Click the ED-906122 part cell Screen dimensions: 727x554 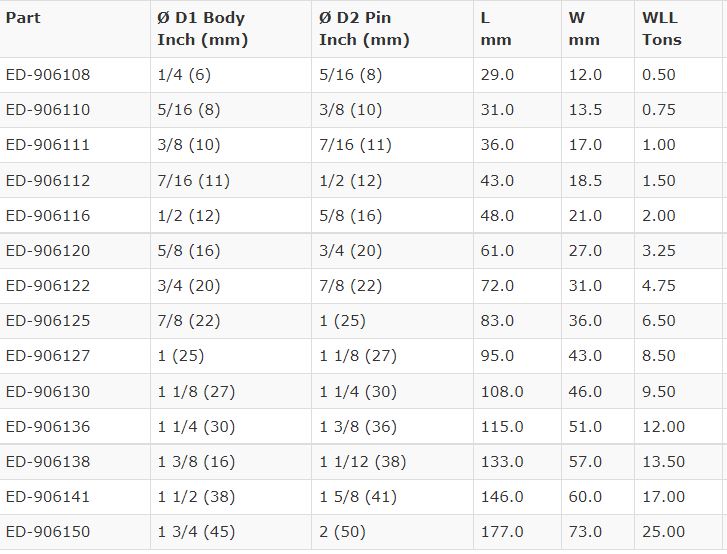(48, 286)
